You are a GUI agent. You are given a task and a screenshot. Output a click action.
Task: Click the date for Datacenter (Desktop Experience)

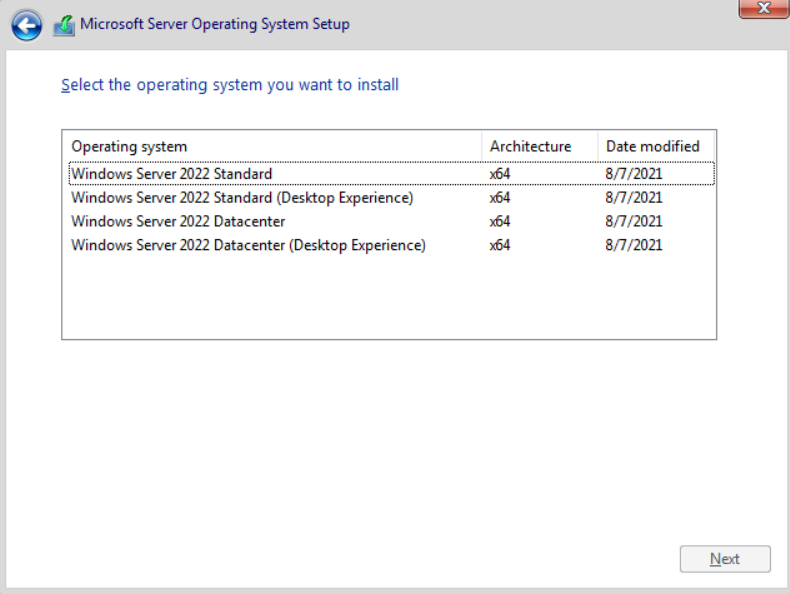634,245
